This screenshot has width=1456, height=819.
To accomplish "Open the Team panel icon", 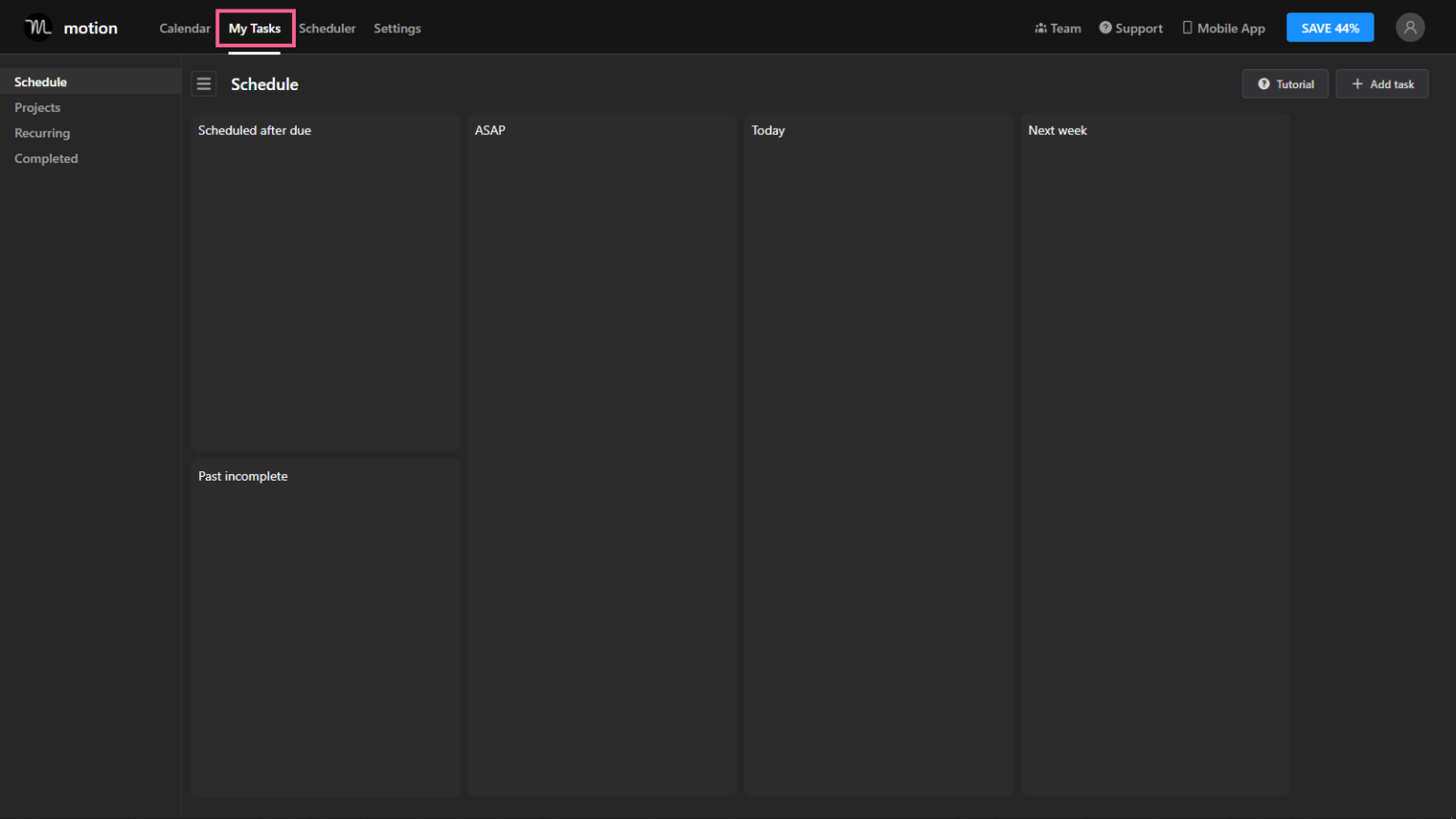I will (1041, 27).
